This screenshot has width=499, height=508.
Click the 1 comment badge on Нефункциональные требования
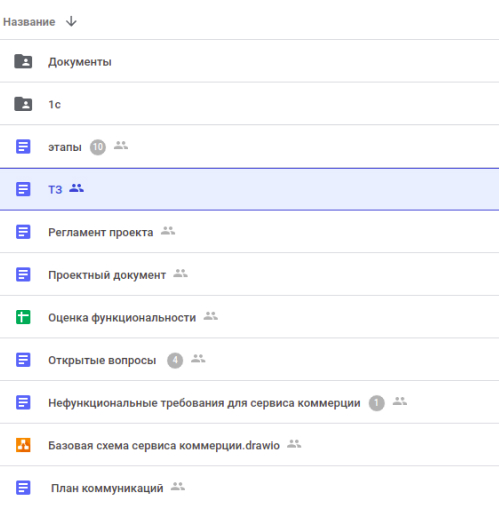point(377,403)
